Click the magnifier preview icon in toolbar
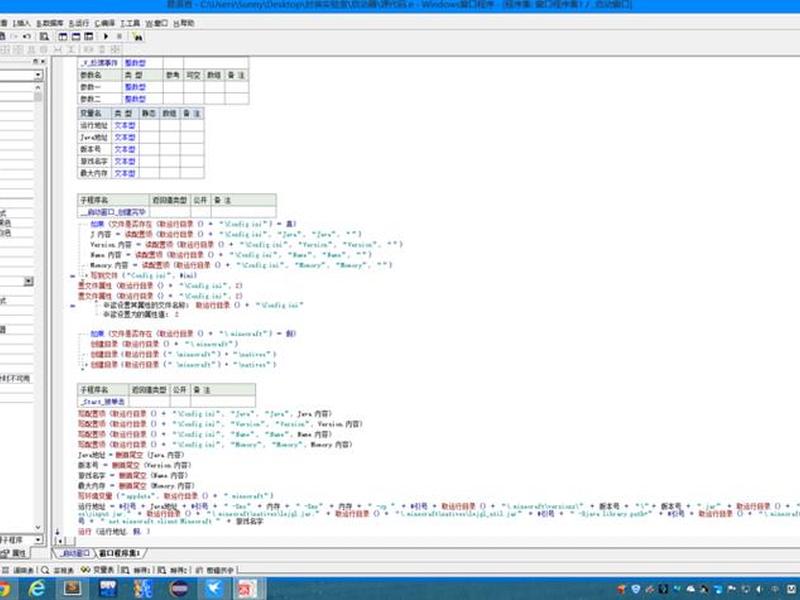Image resolution: width=800 pixels, height=600 pixels. click(x=44, y=36)
